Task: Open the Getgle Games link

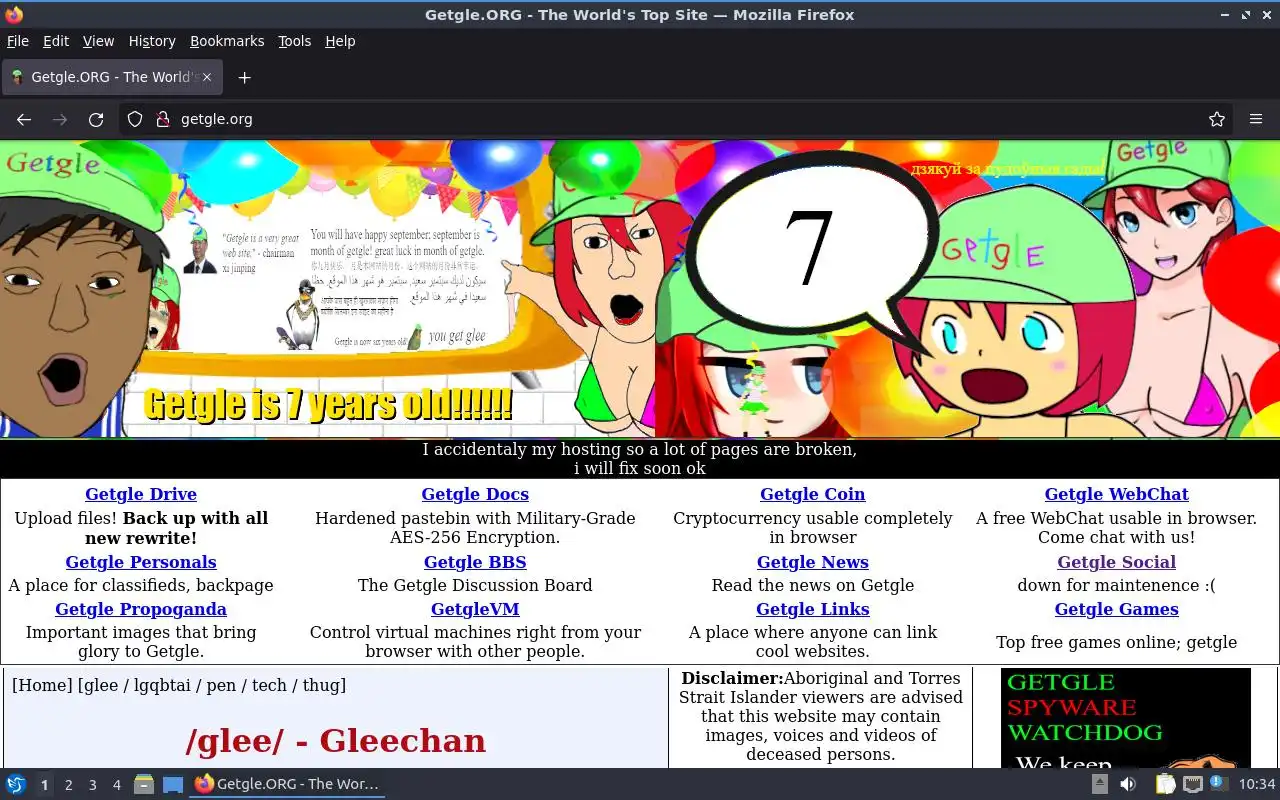Action: click(x=1116, y=609)
